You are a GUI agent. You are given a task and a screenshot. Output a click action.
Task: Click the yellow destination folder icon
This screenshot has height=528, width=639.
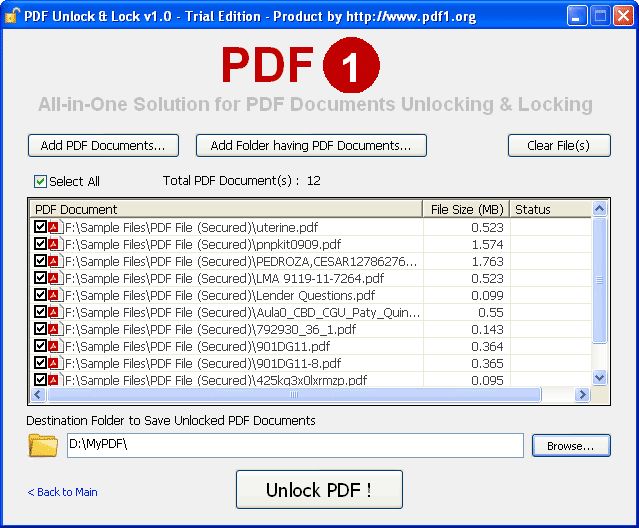(x=43, y=445)
